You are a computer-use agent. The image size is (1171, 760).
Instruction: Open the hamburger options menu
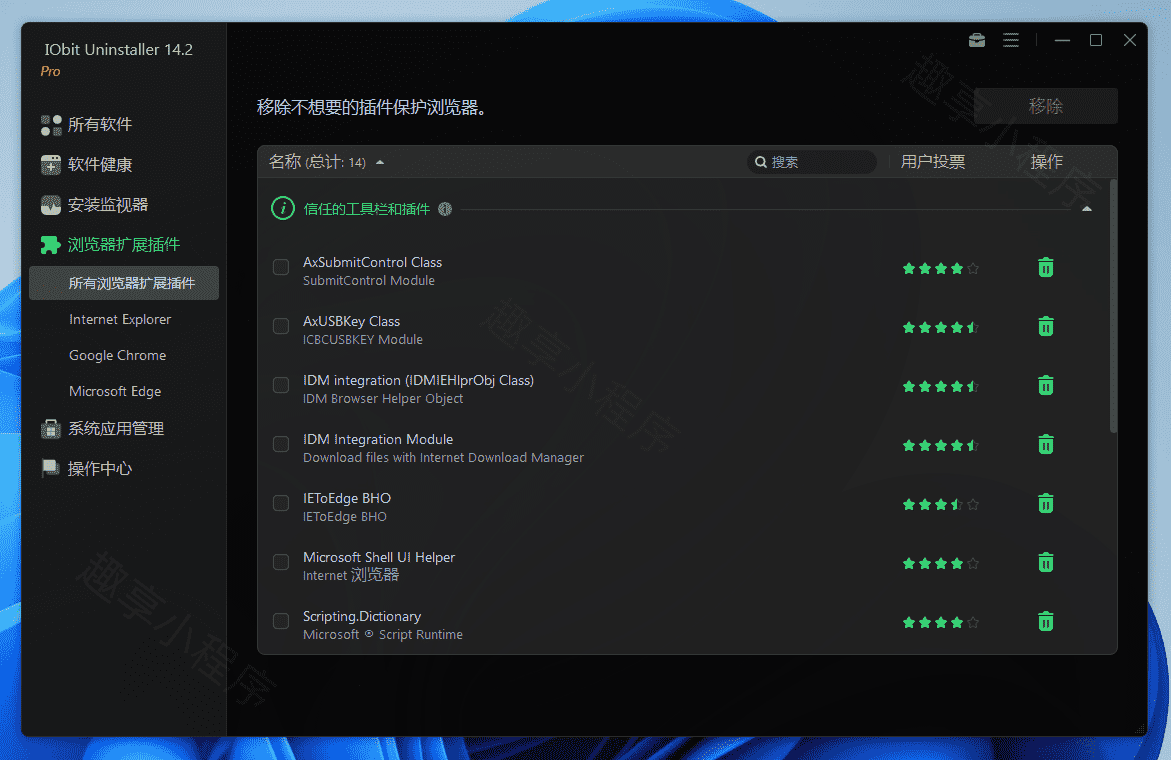tap(1010, 40)
